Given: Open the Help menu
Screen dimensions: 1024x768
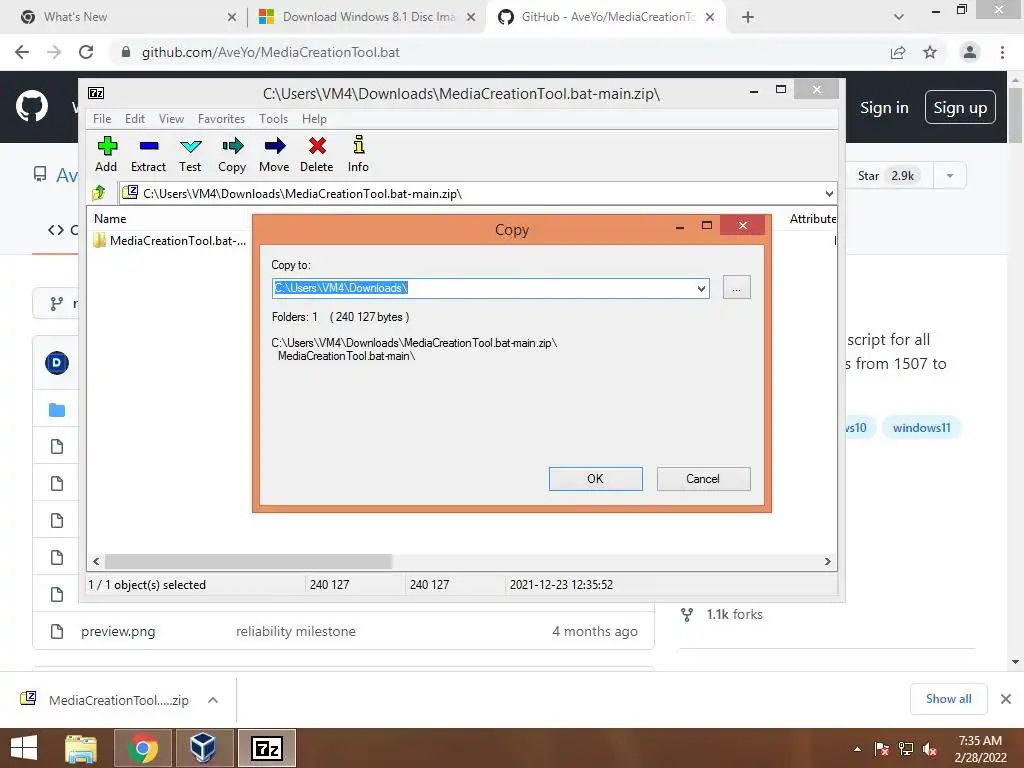Looking at the screenshot, I should coord(314,119).
